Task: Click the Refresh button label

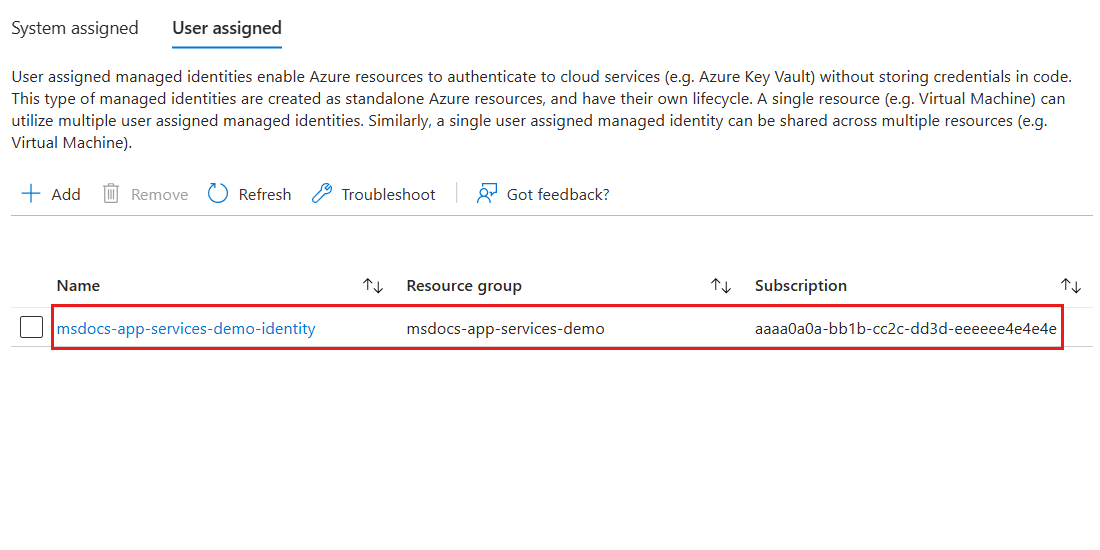Action: click(265, 195)
